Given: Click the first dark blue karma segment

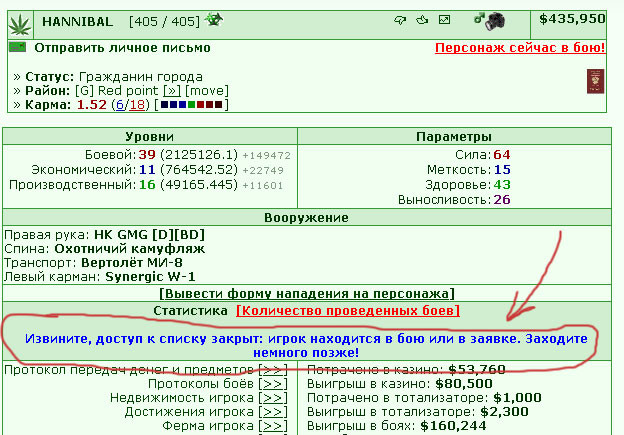Looking at the screenshot, I should tap(164, 105).
